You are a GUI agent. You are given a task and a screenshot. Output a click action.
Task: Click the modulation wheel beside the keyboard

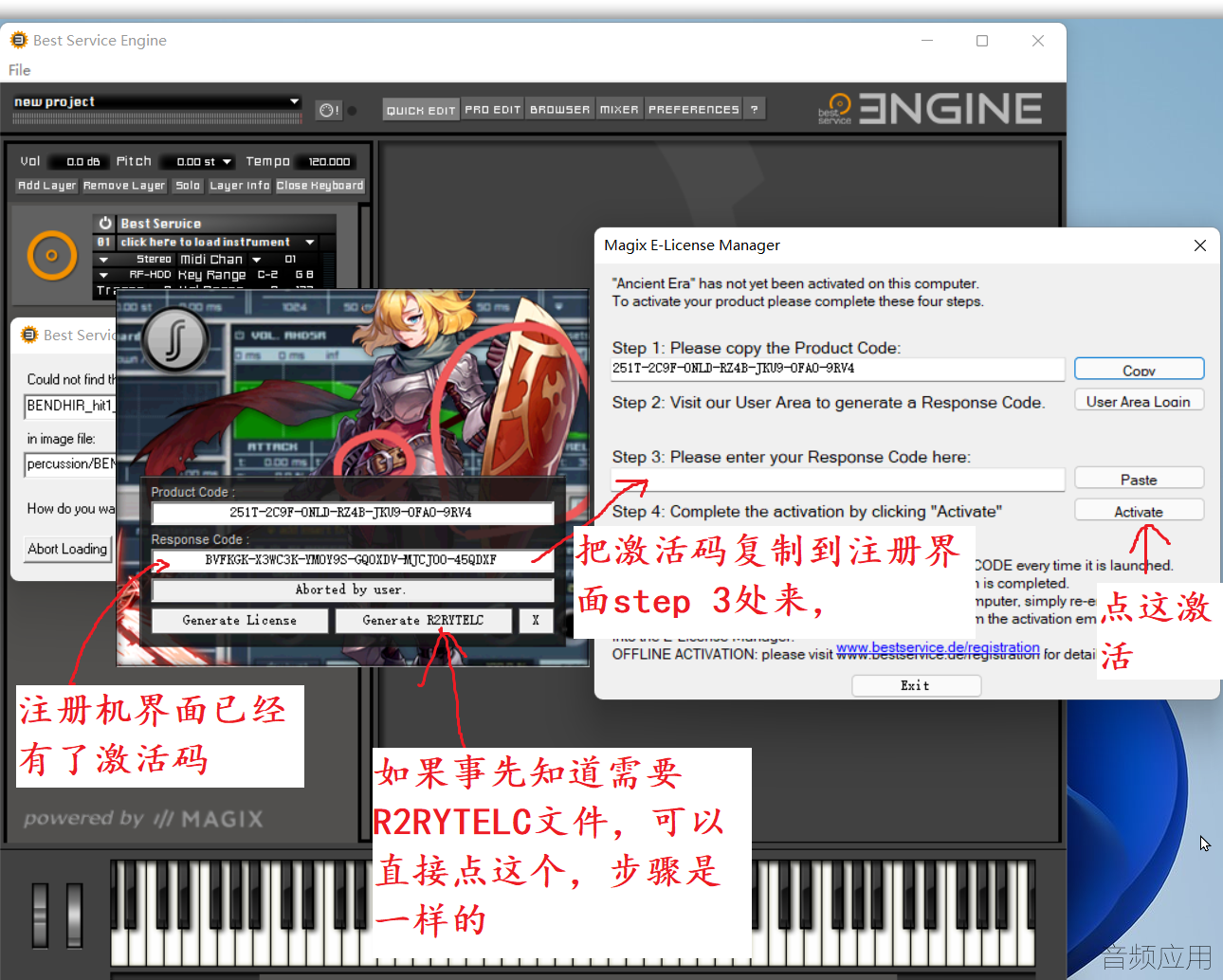[74, 915]
